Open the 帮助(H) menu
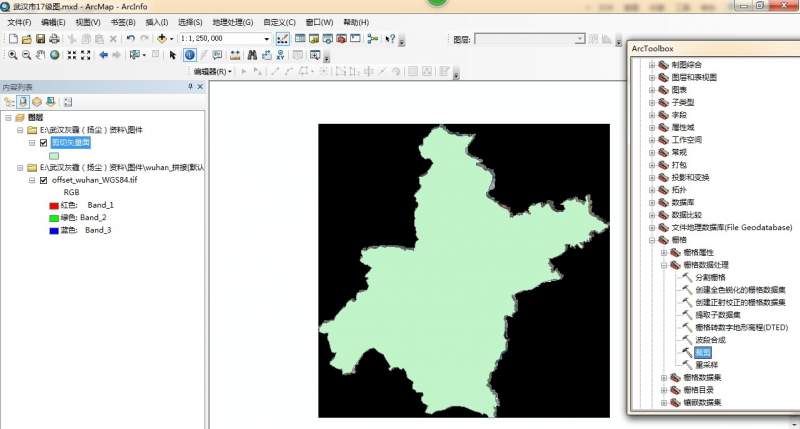The width and height of the screenshot is (800, 429). pos(356,22)
